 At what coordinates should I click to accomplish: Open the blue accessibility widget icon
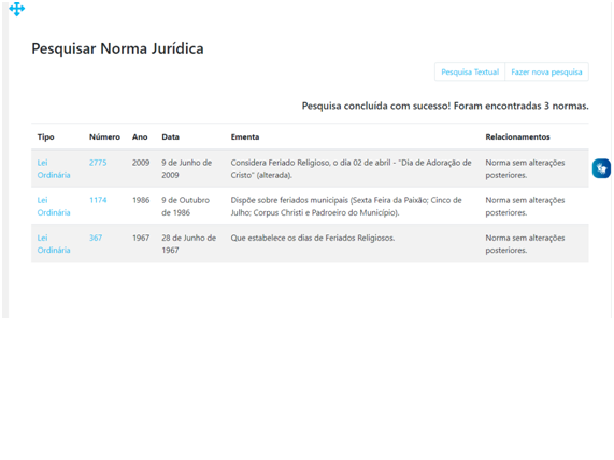click(601, 168)
